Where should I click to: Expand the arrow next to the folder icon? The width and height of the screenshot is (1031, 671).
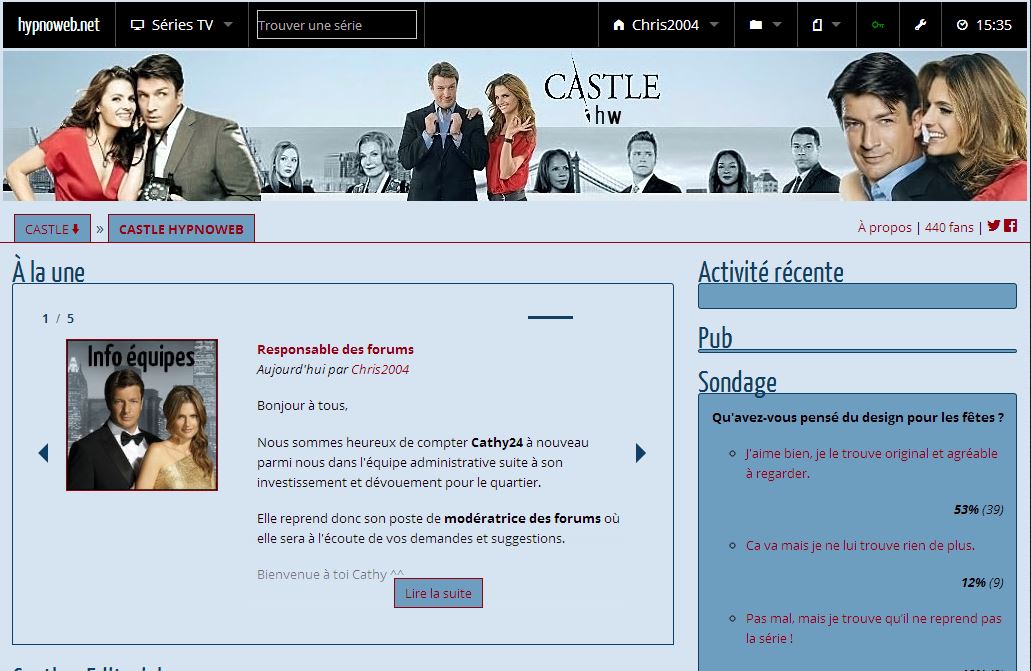777,25
